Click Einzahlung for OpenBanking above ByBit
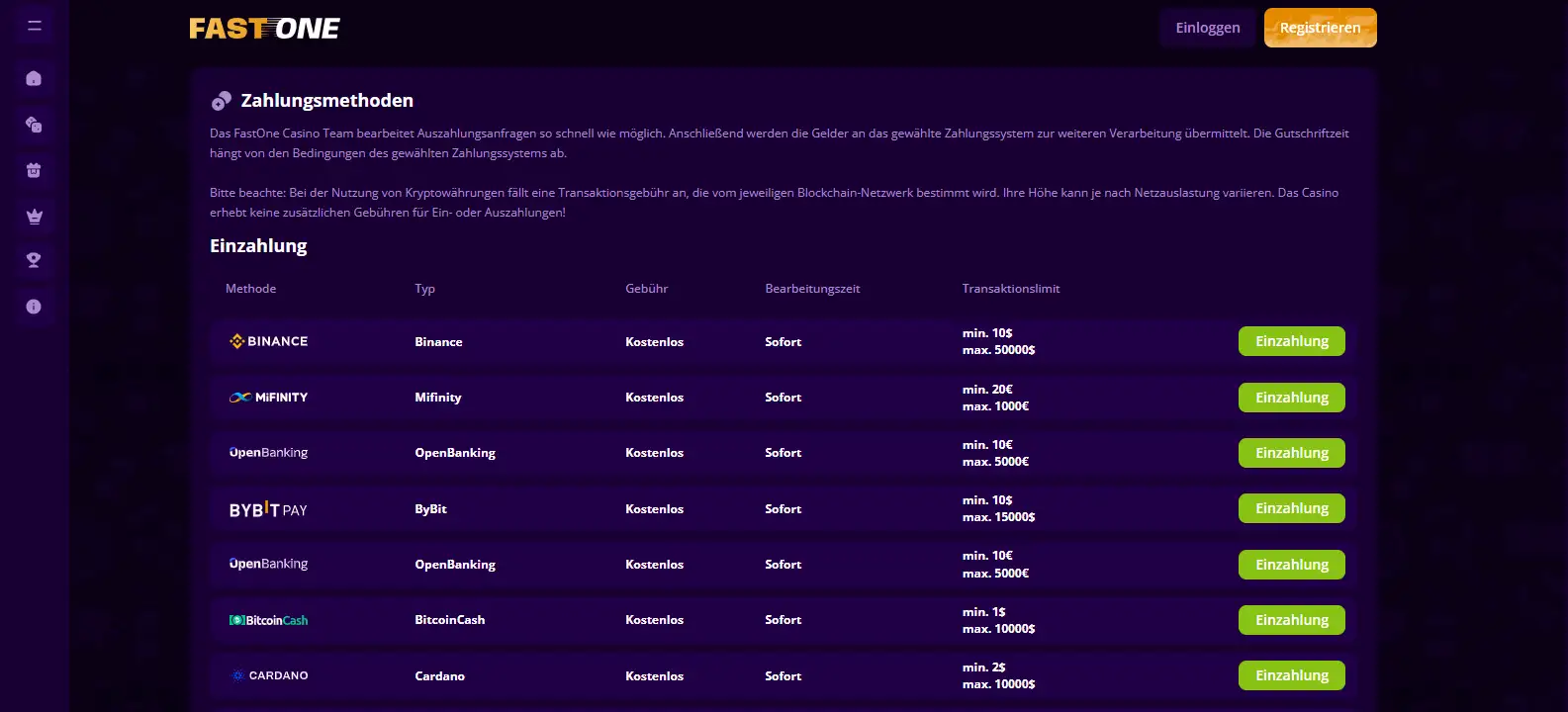The height and width of the screenshot is (712, 1568). point(1292,453)
